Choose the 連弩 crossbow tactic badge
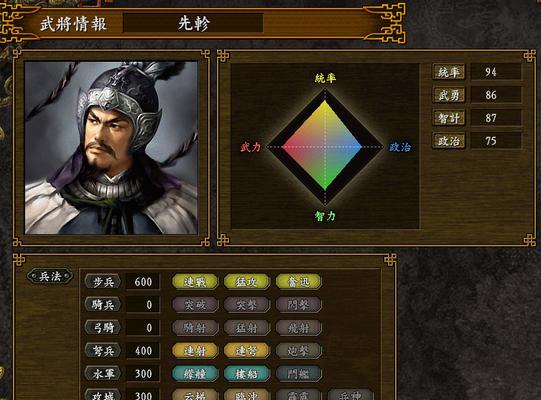This screenshot has width=541, height=400. 246,351
